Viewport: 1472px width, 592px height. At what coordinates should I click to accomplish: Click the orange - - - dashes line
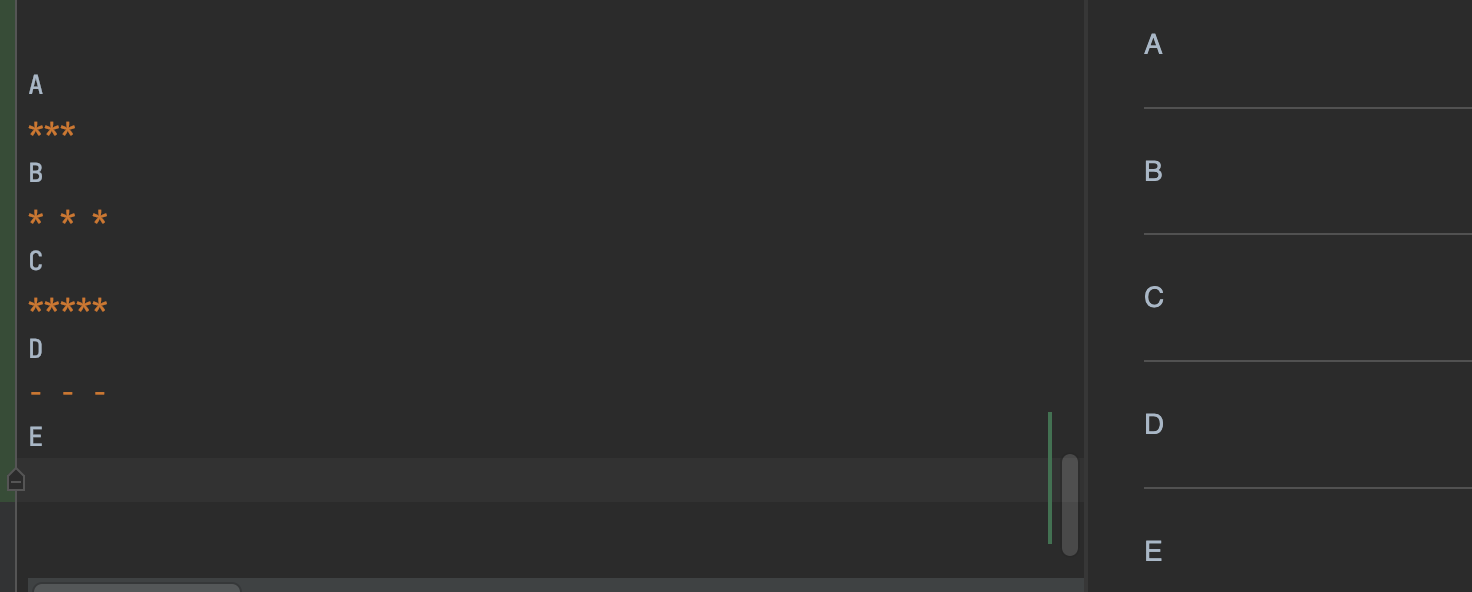(x=68, y=394)
